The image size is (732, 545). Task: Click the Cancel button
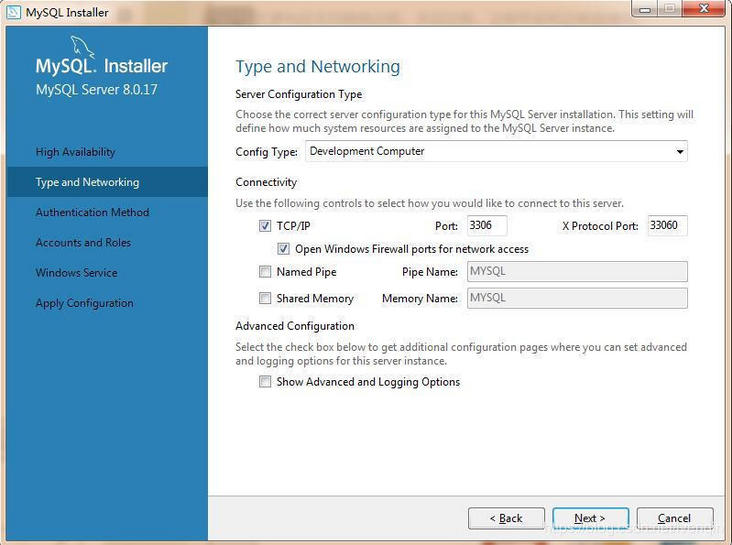point(675,518)
